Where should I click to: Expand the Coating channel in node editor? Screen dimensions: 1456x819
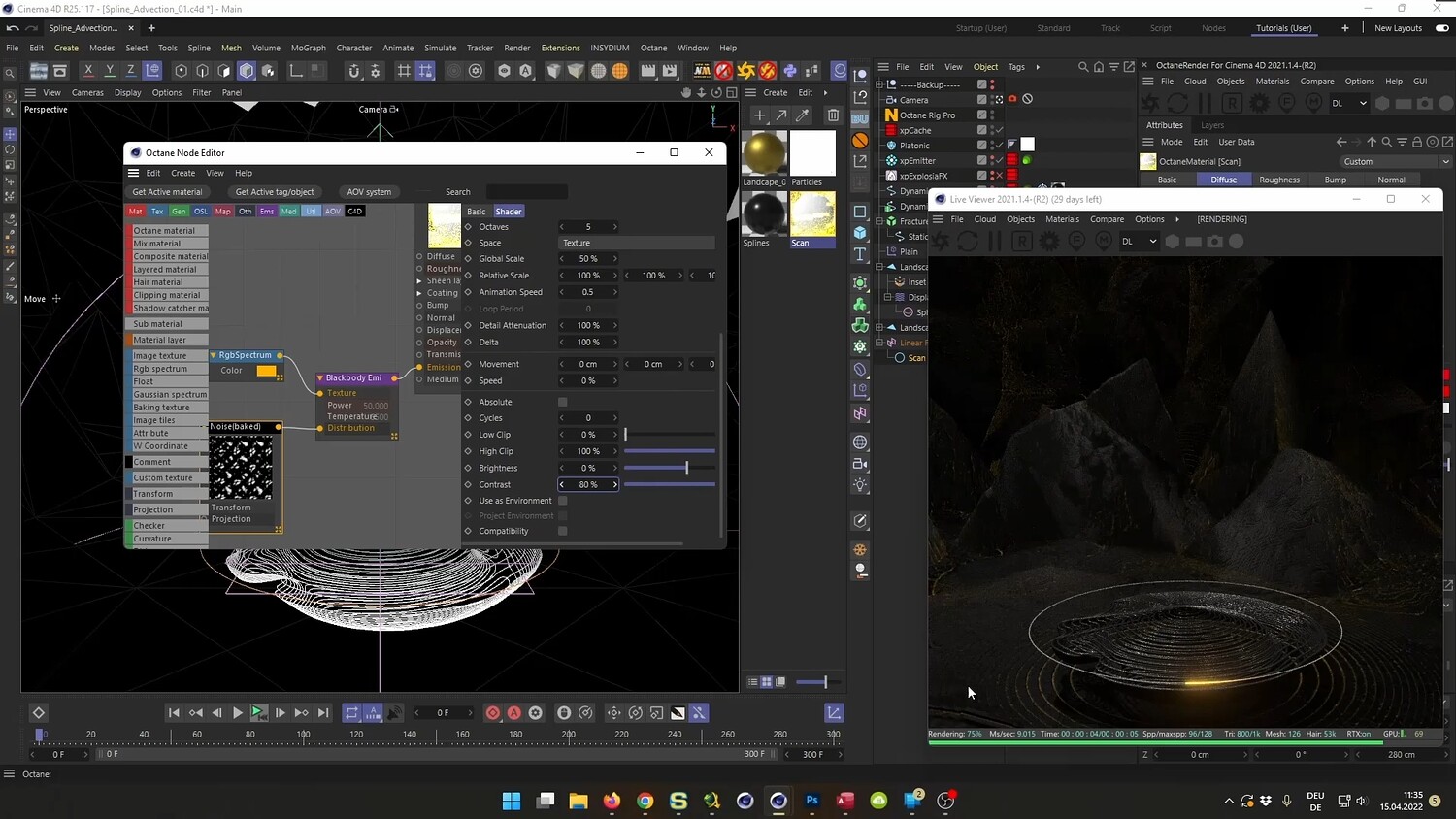pyautogui.click(x=420, y=293)
